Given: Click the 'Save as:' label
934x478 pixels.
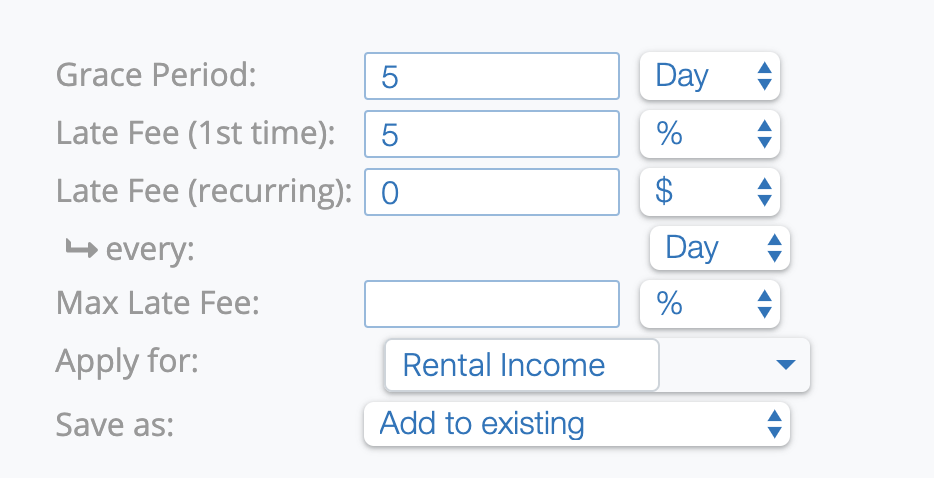Looking at the screenshot, I should (x=115, y=424).
